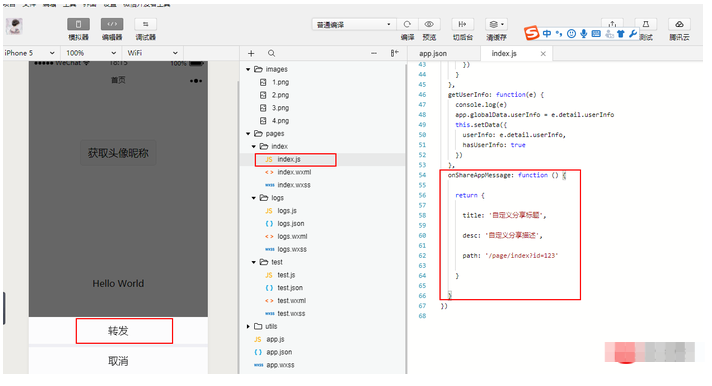Screen dimensions: 712x386
Task: Open the 100% zoom dropdown
Action: [x=91, y=53]
